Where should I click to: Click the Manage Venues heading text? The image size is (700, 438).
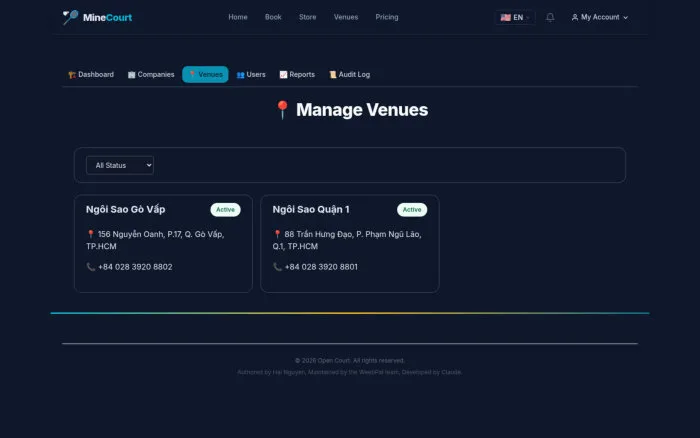click(x=362, y=110)
